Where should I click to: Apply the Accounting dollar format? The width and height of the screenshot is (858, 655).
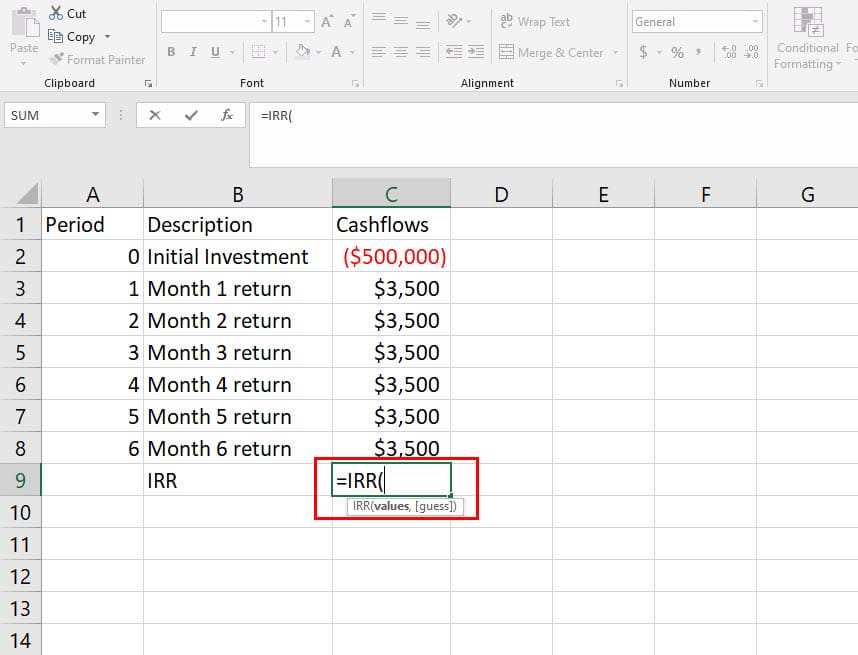click(646, 52)
